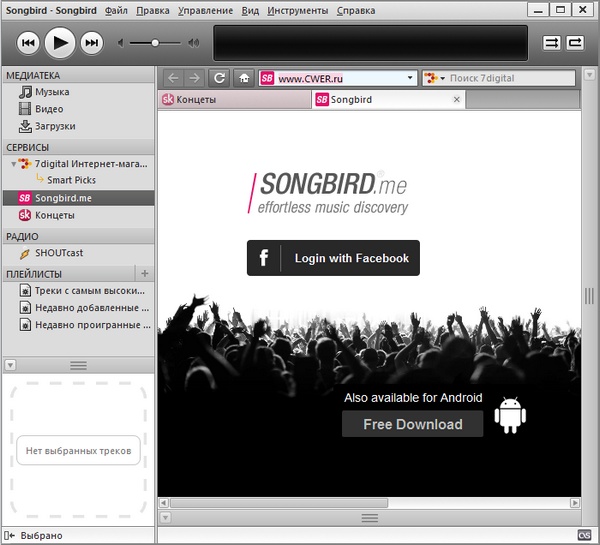Click the Android robot icon

(x=510, y=415)
